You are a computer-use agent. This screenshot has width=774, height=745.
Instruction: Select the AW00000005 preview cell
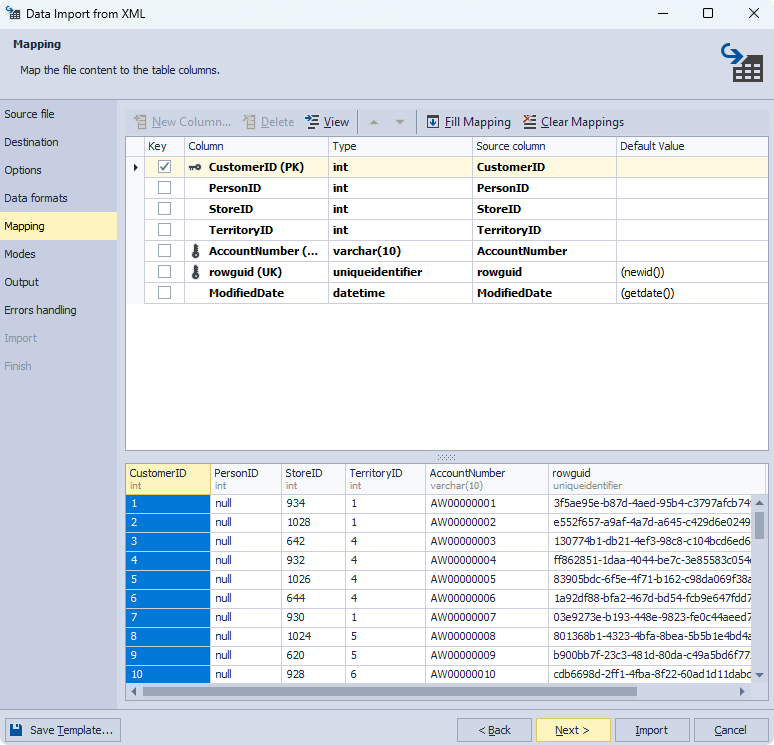(x=487, y=579)
